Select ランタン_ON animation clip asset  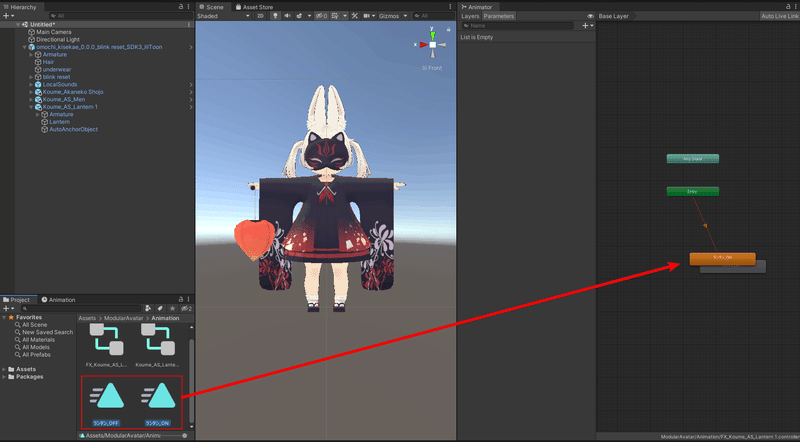point(158,404)
